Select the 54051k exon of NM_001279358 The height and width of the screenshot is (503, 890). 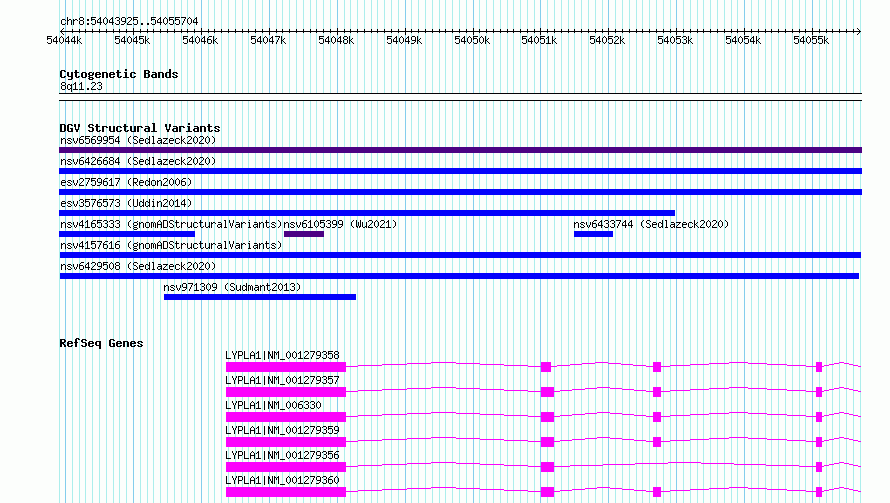pos(546,367)
